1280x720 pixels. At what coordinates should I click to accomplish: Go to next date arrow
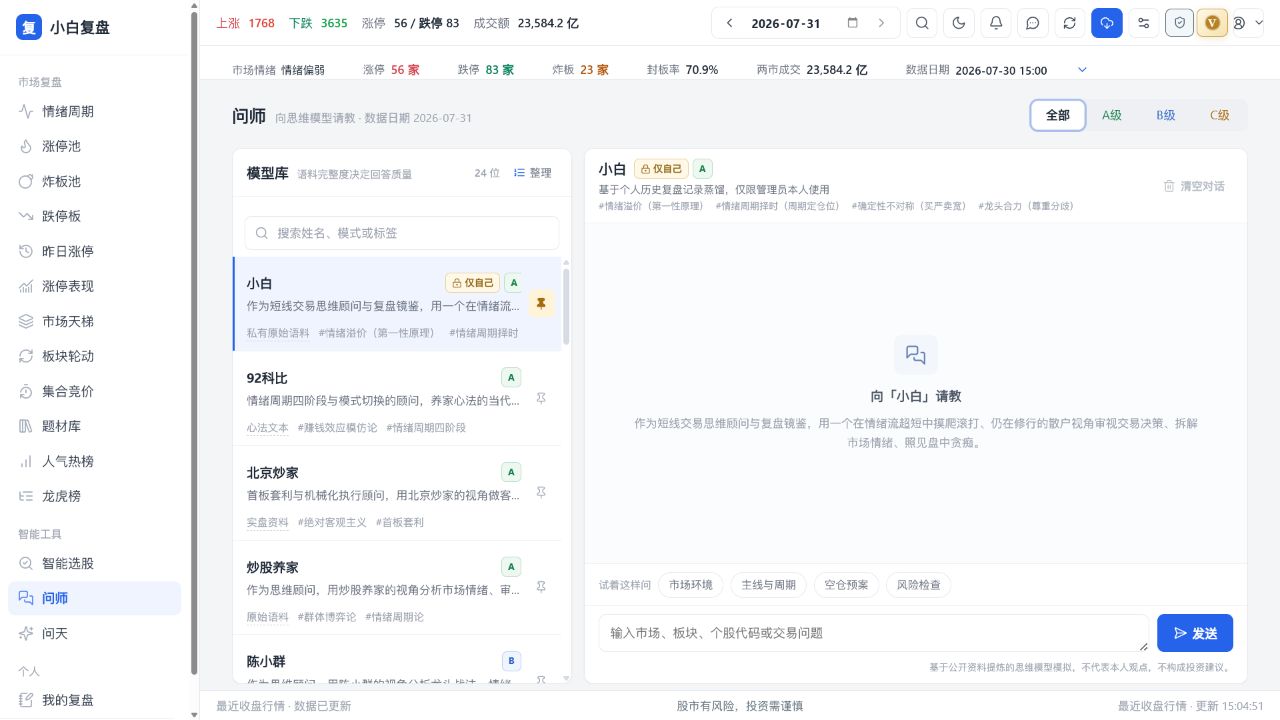click(881, 23)
